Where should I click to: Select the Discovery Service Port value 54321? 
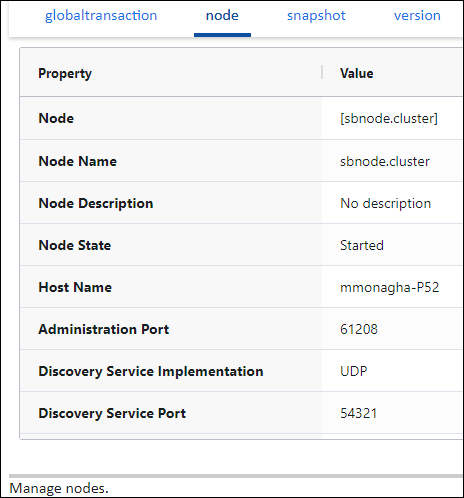click(x=359, y=413)
